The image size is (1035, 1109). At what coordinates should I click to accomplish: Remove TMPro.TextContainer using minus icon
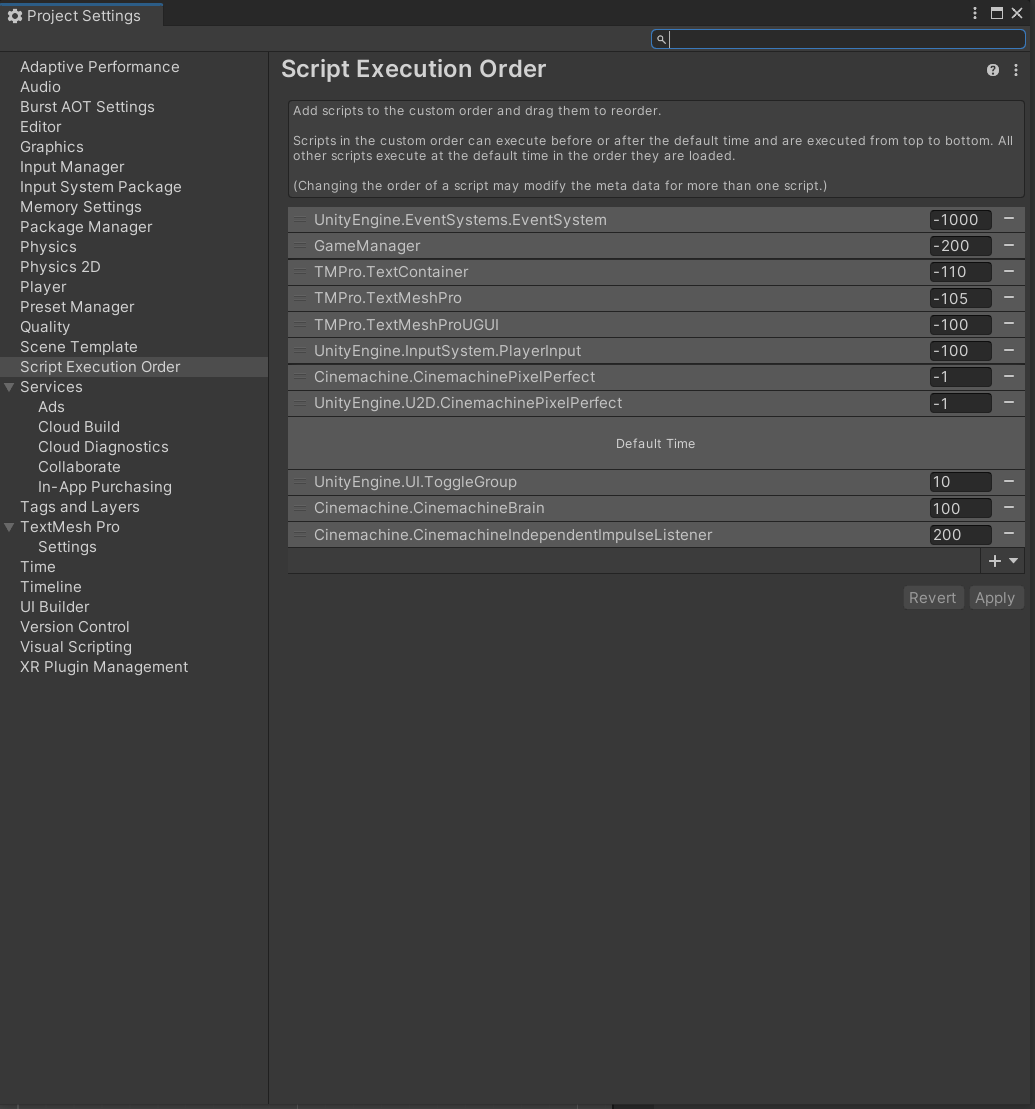coord(1009,272)
